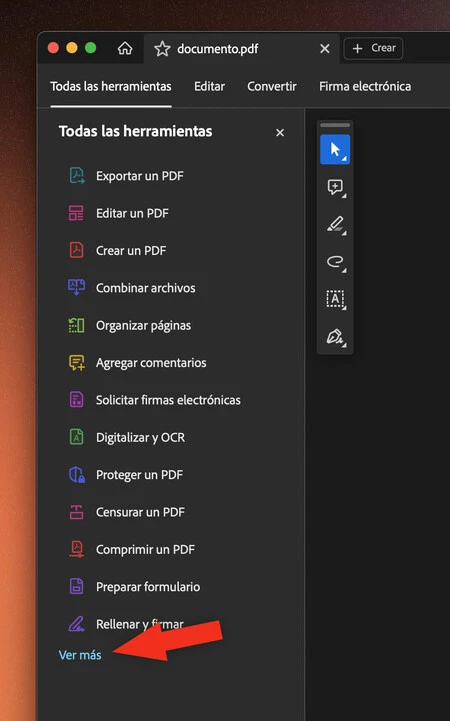Click the Crear button
Screen dimensions: 450x721
[x=373, y=48]
